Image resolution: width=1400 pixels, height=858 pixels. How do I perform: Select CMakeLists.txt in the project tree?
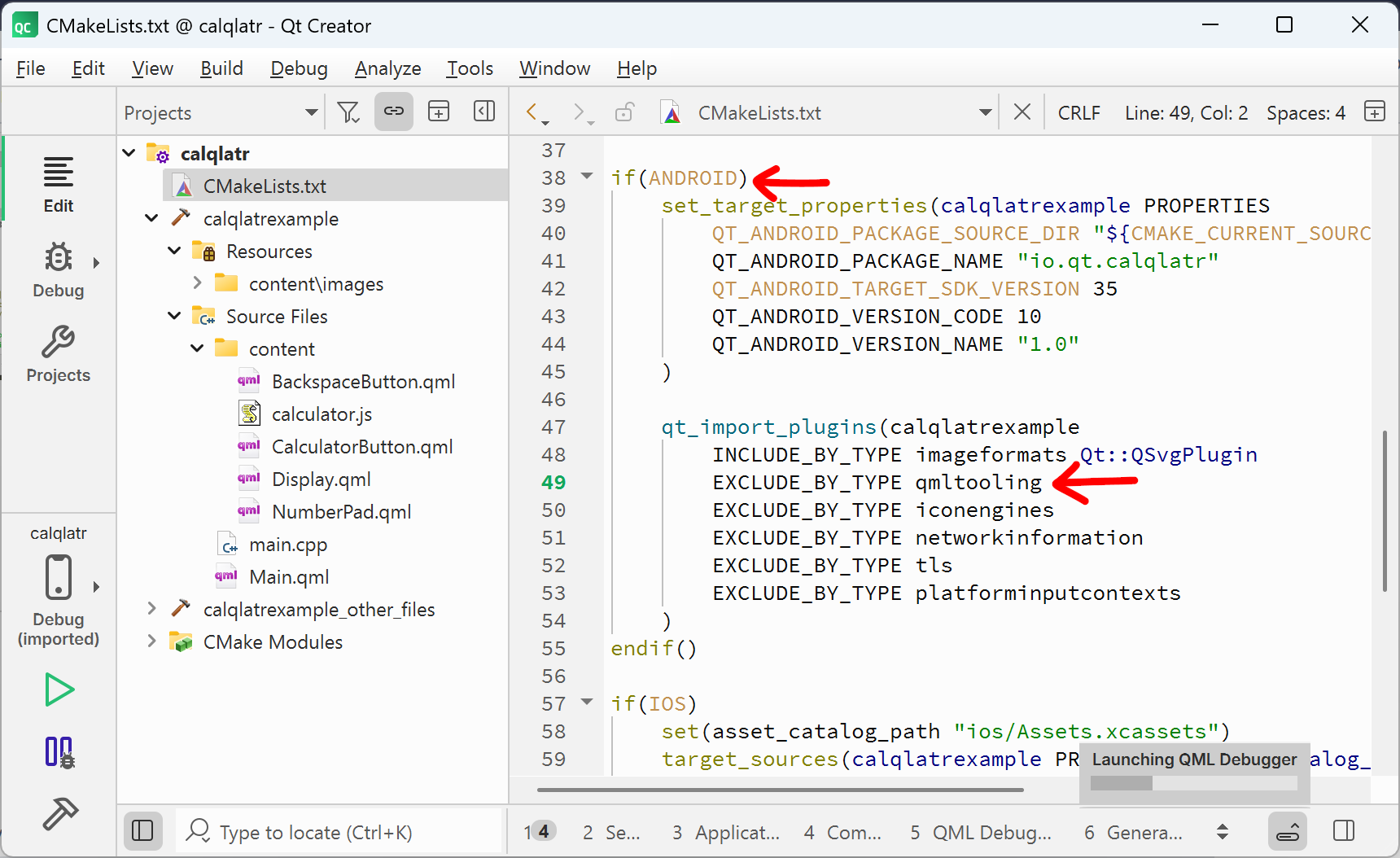pos(335,186)
